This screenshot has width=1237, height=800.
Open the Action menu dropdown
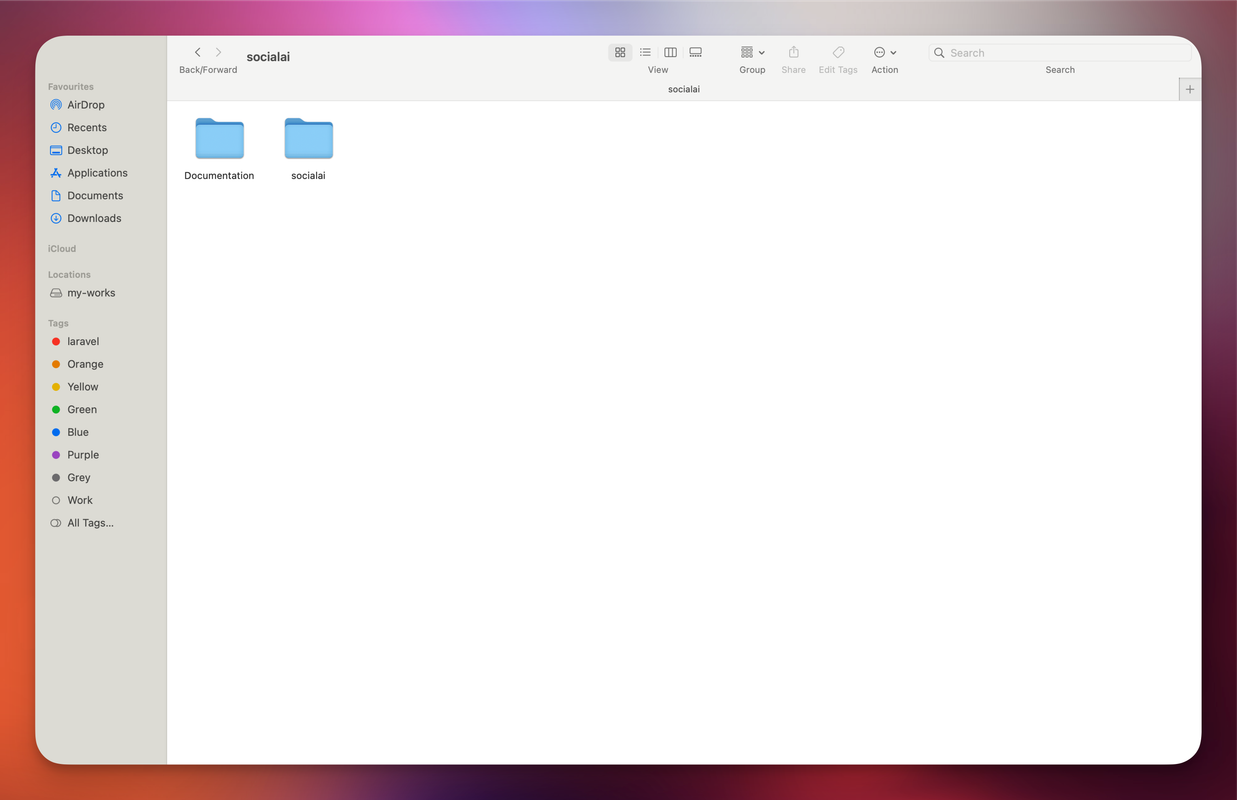pos(885,52)
